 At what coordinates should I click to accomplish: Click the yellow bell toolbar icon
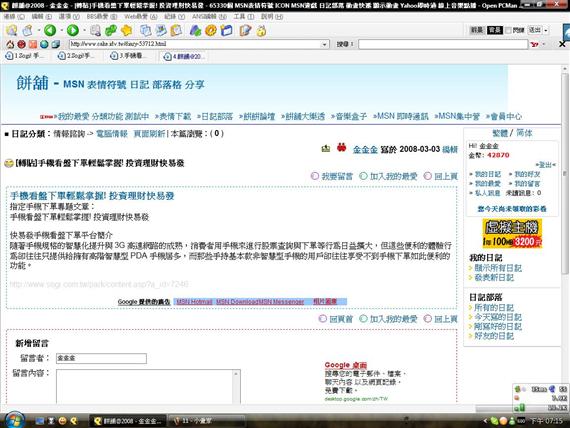(261, 31)
